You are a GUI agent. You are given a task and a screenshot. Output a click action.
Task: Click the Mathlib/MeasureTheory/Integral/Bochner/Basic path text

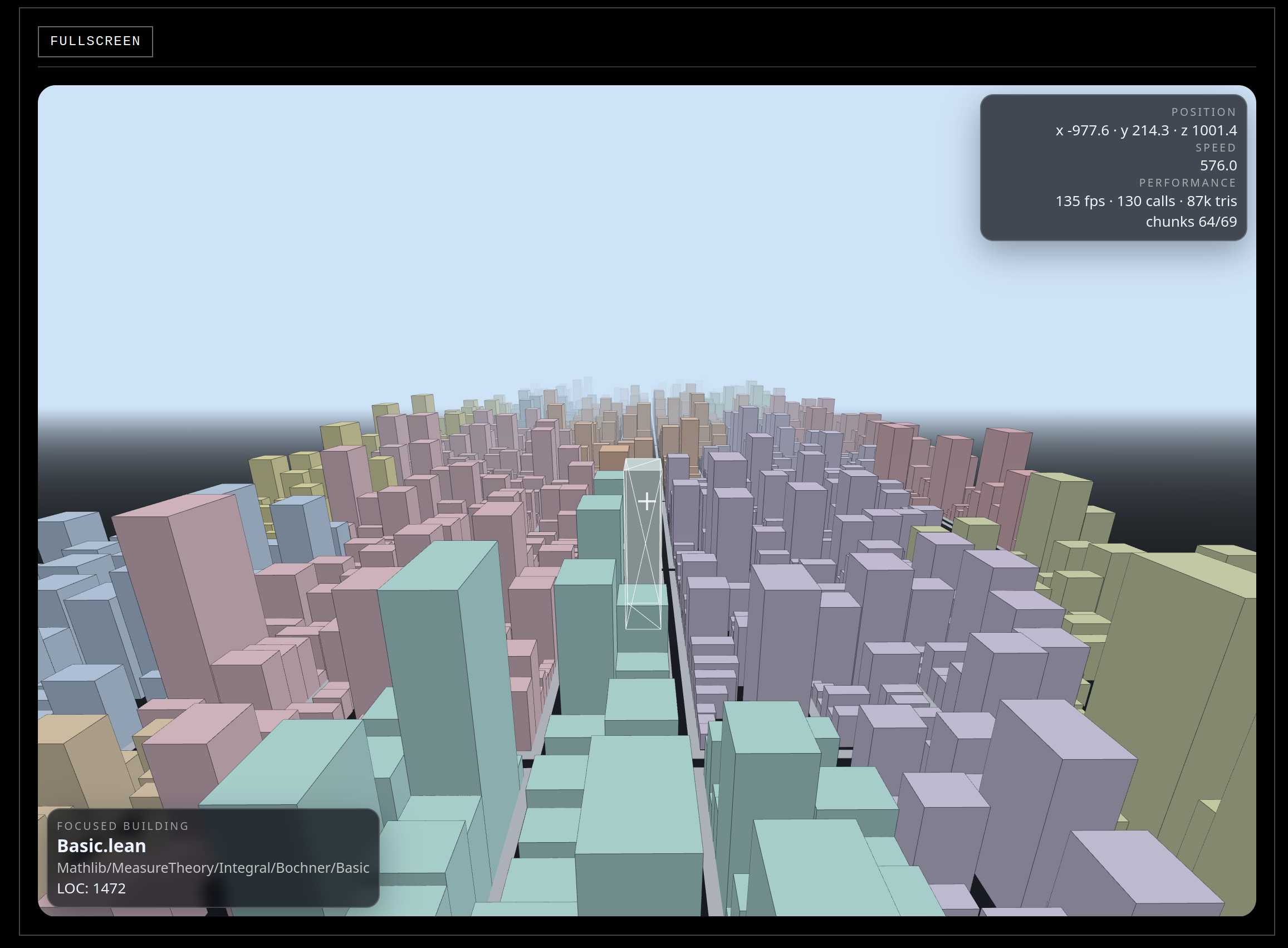(213, 867)
